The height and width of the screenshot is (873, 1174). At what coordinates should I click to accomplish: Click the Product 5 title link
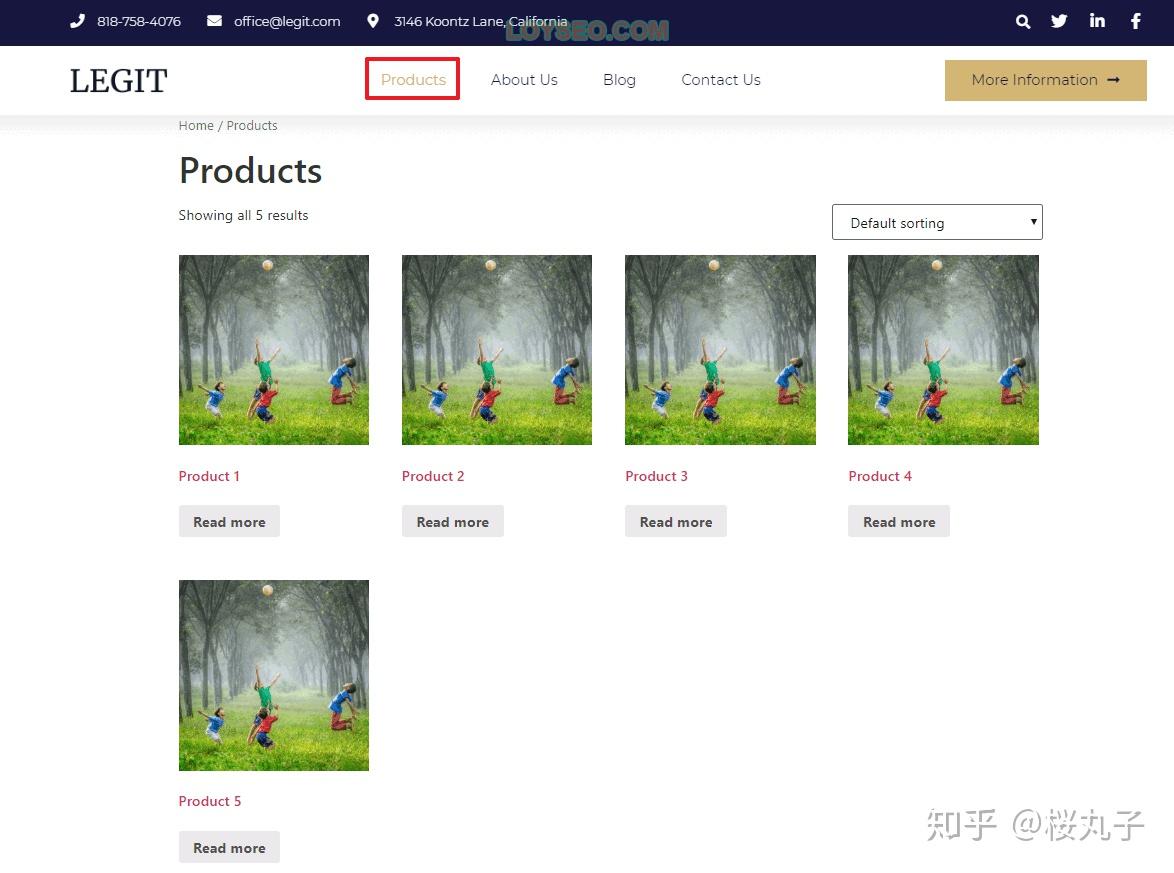point(210,801)
